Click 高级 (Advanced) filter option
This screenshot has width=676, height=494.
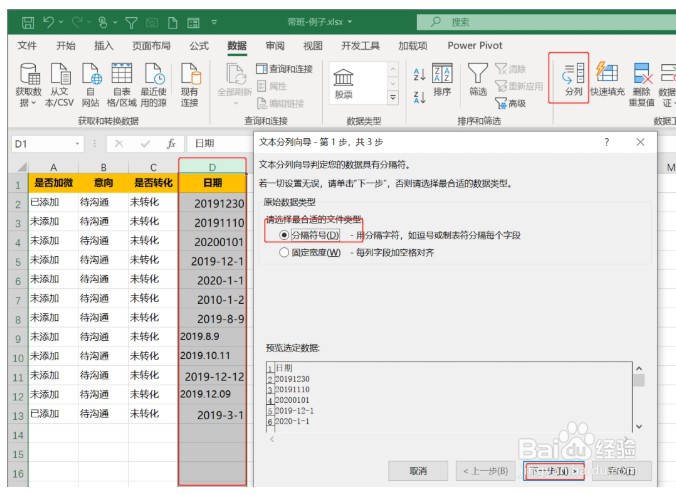(510, 103)
